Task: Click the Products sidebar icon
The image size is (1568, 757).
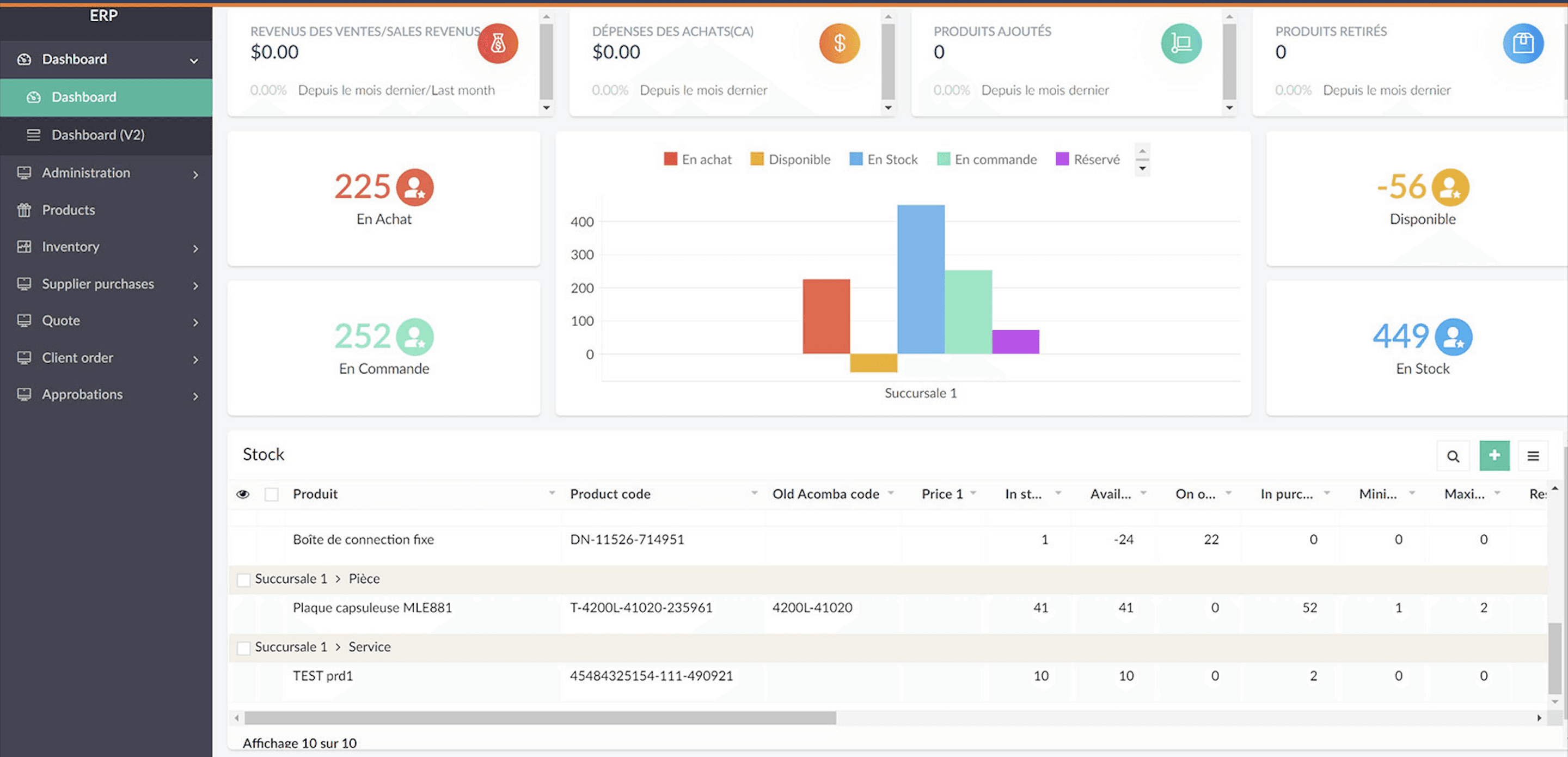Action: click(24, 210)
